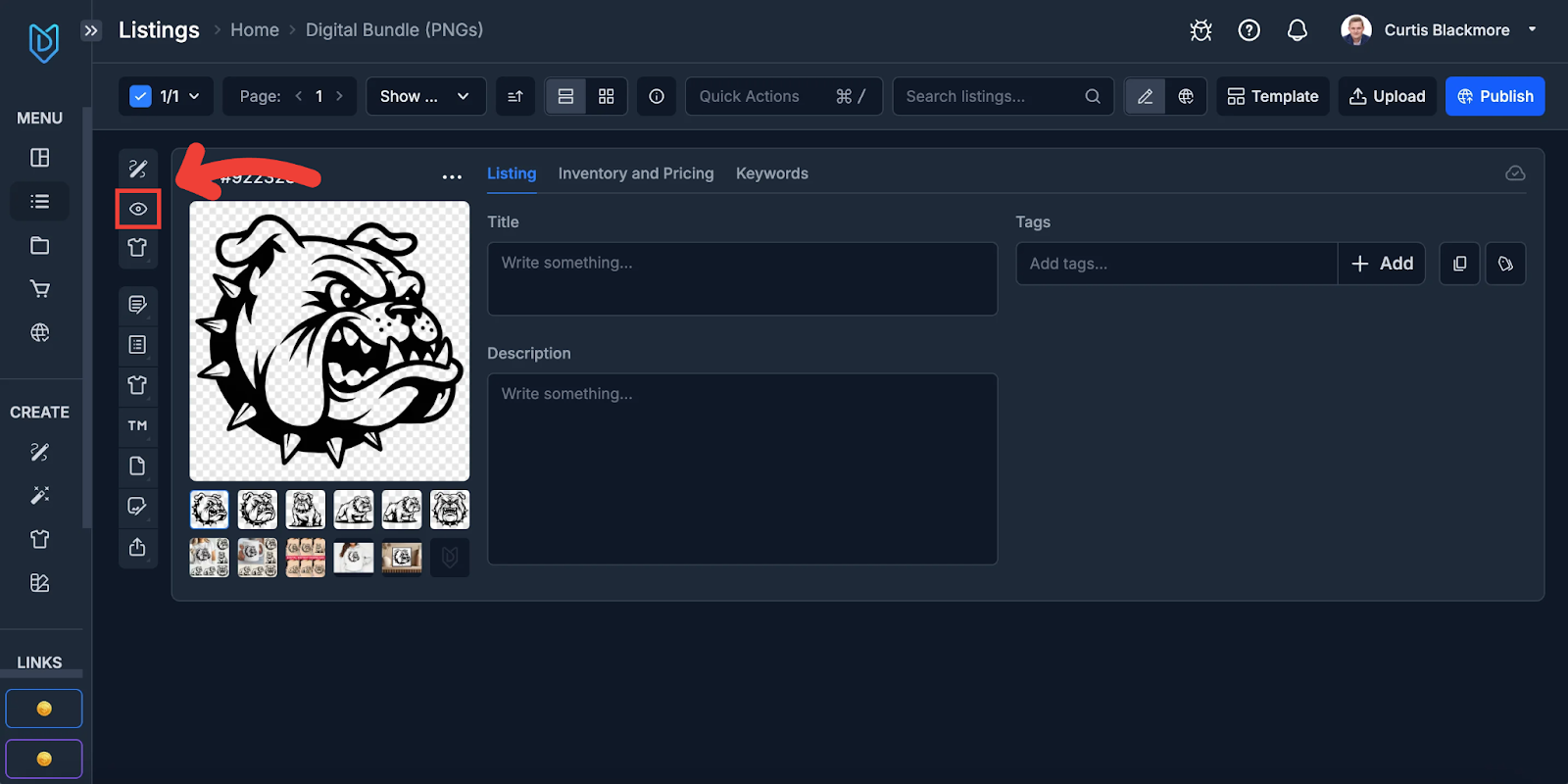The image size is (1568, 784).
Task: Switch to the Listing tab
Action: (x=512, y=173)
